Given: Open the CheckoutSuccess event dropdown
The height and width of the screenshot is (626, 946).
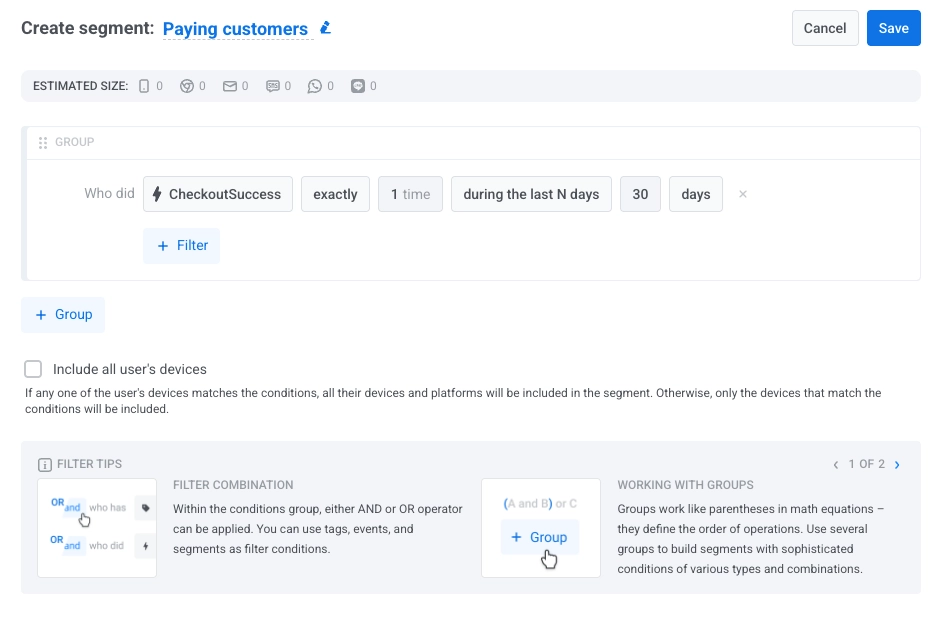Looking at the screenshot, I should [x=218, y=194].
